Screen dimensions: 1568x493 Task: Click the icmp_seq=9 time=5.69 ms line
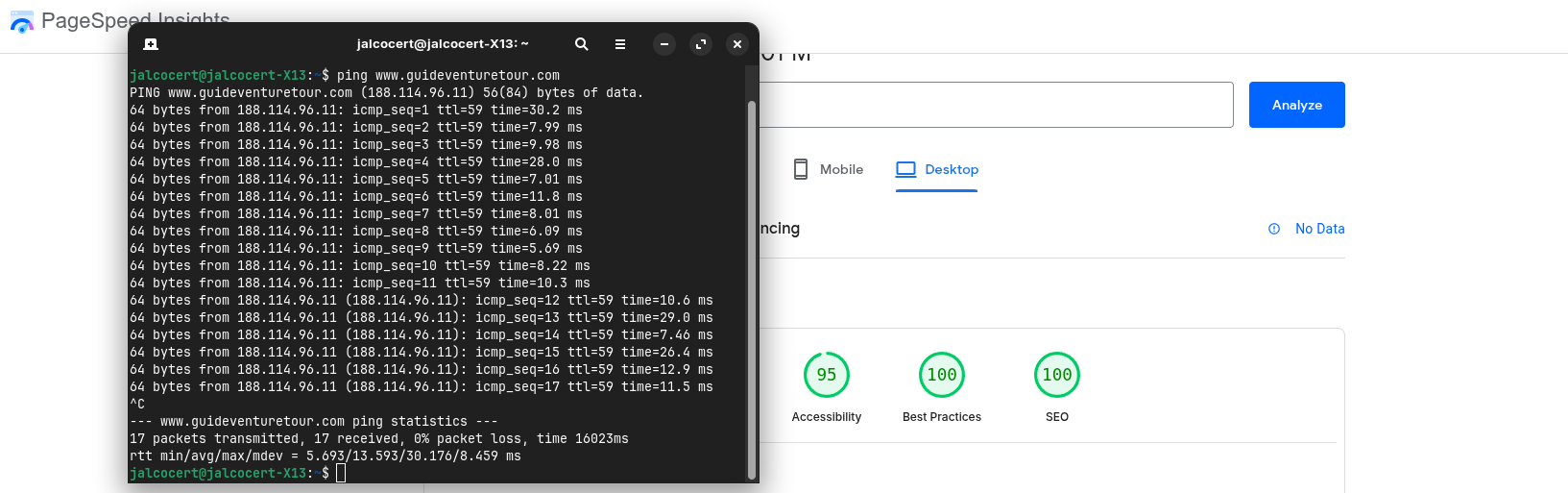(x=356, y=248)
